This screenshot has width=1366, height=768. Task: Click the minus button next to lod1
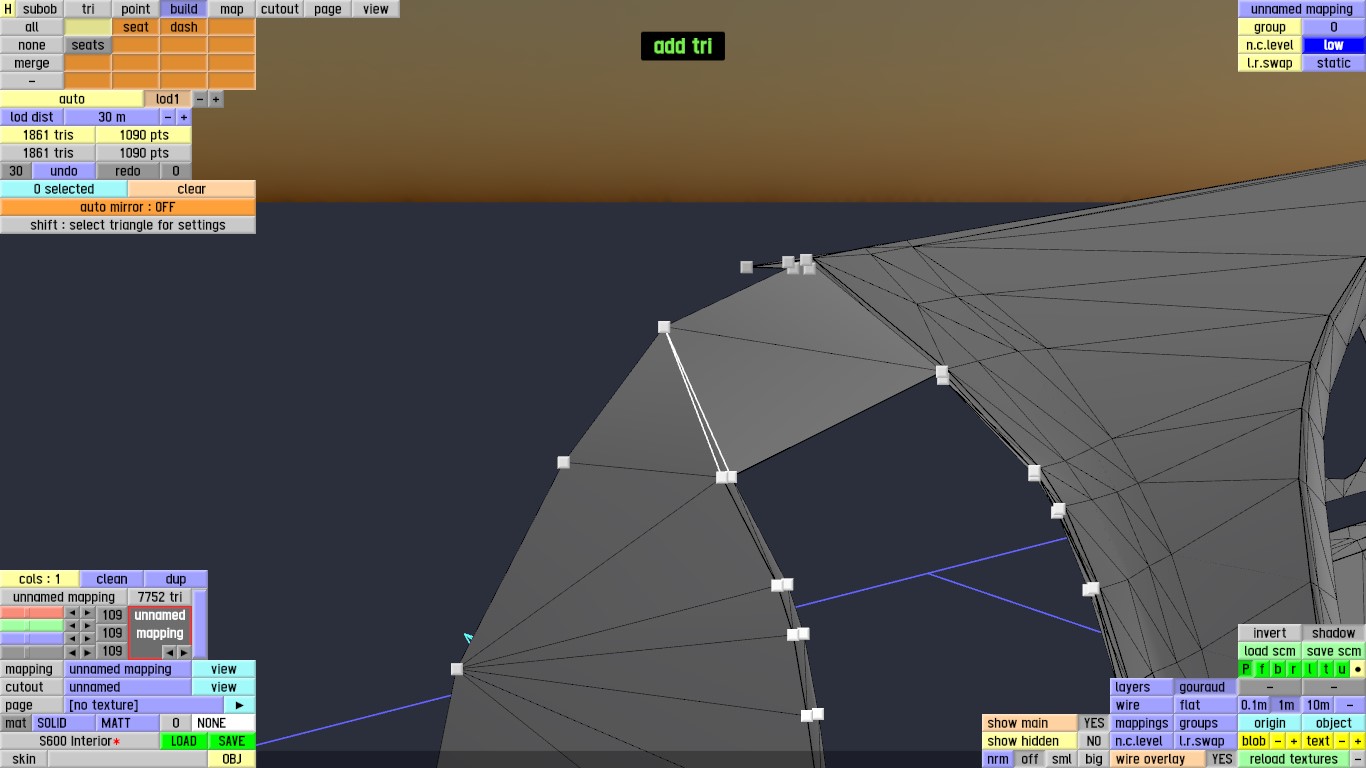pyautogui.click(x=200, y=99)
